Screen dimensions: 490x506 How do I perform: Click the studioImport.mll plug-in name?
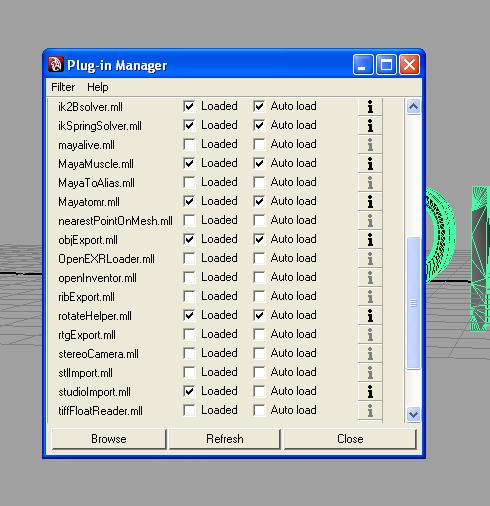tap(94, 392)
